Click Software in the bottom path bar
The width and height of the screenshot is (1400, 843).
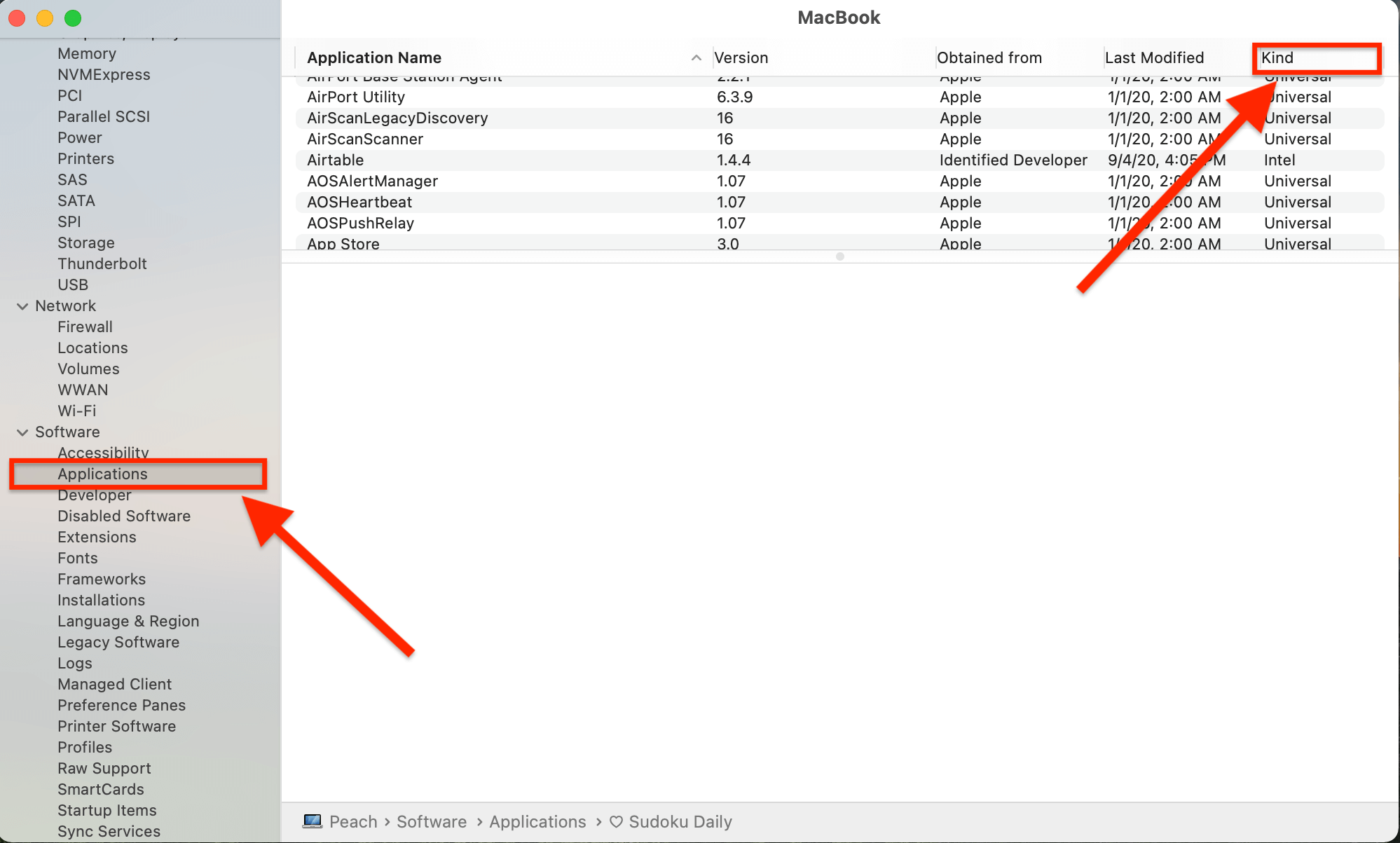point(432,821)
